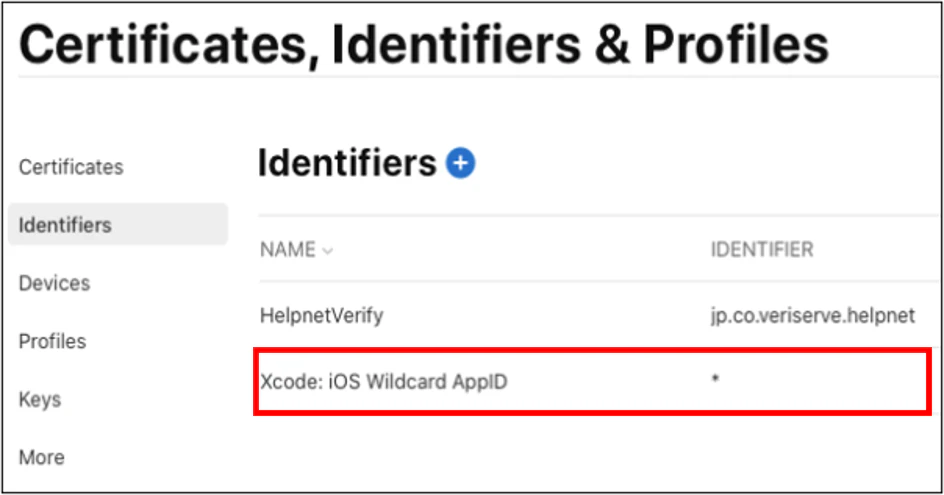944x495 pixels.
Task: Click the jp.co.veriserve.helpnet bundle identifier
Action: [813, 316]
